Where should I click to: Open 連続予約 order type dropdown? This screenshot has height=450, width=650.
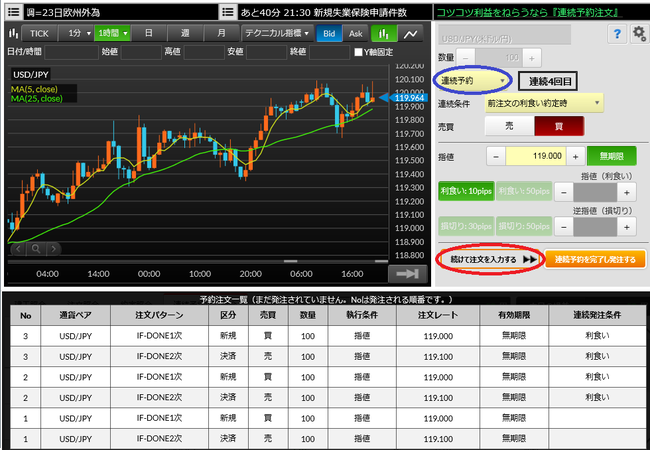pos(473,80)
